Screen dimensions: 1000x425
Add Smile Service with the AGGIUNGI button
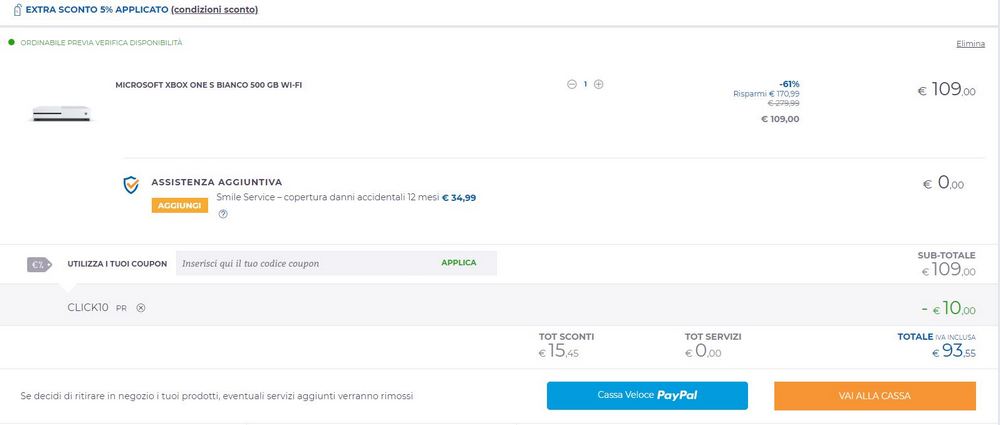[x=179, y=205]
